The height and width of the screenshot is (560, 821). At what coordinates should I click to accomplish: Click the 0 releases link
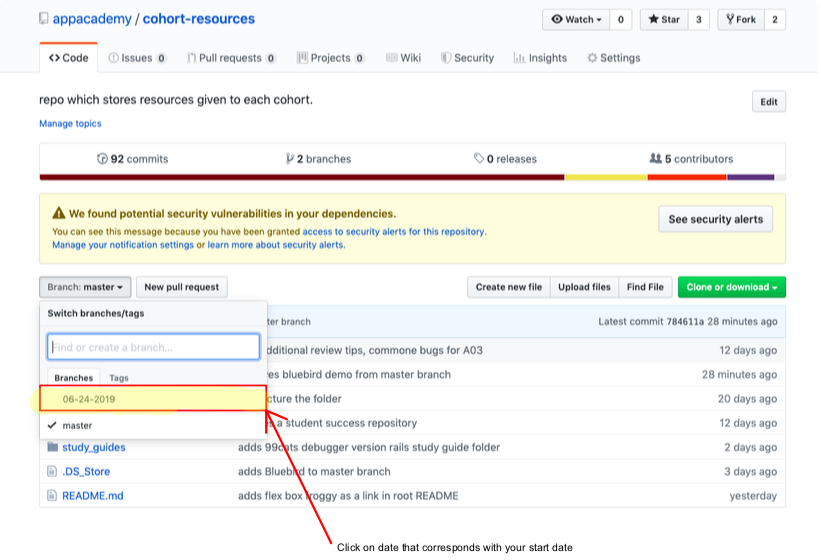505,159
